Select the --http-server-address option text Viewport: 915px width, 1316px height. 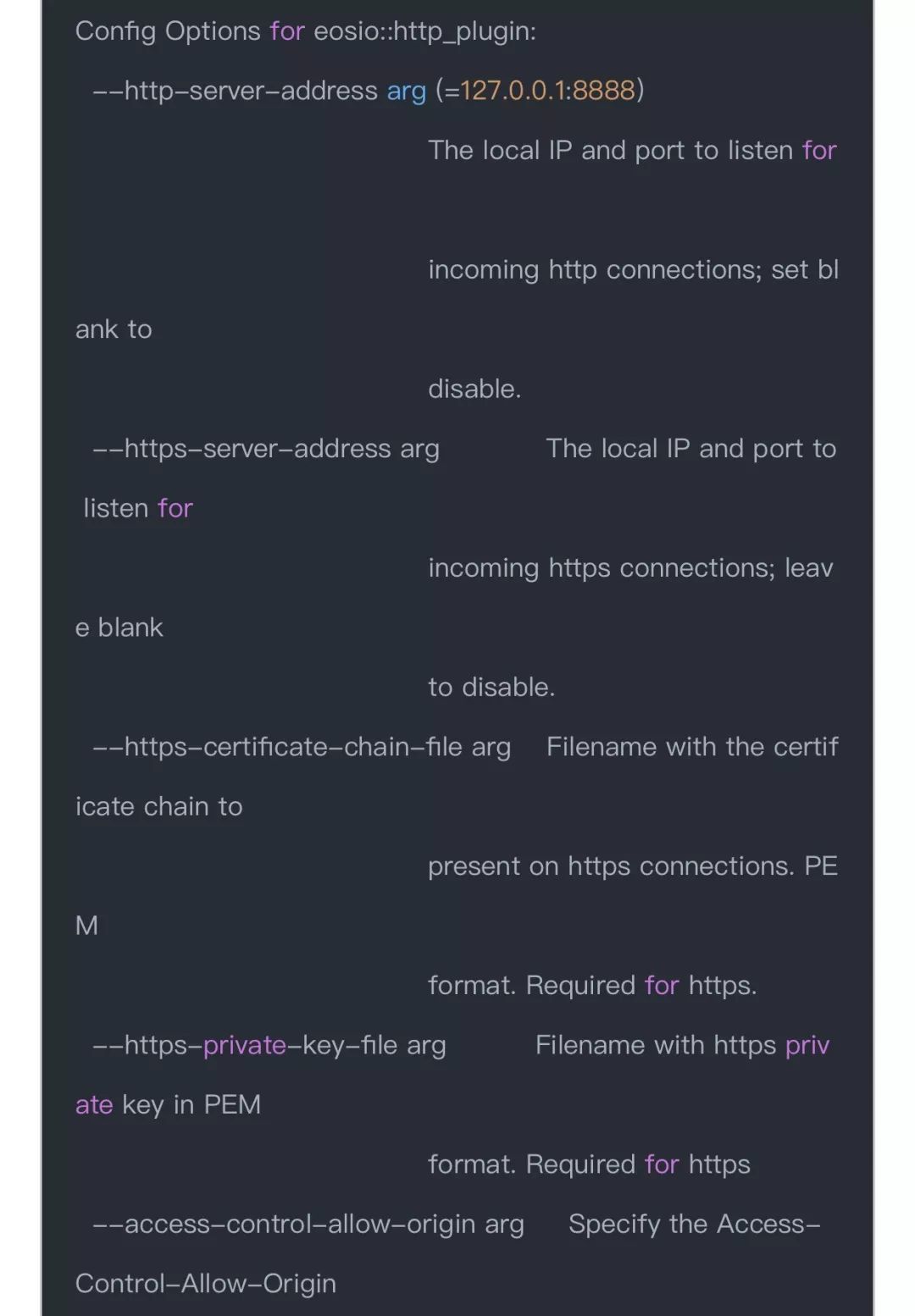235,91
